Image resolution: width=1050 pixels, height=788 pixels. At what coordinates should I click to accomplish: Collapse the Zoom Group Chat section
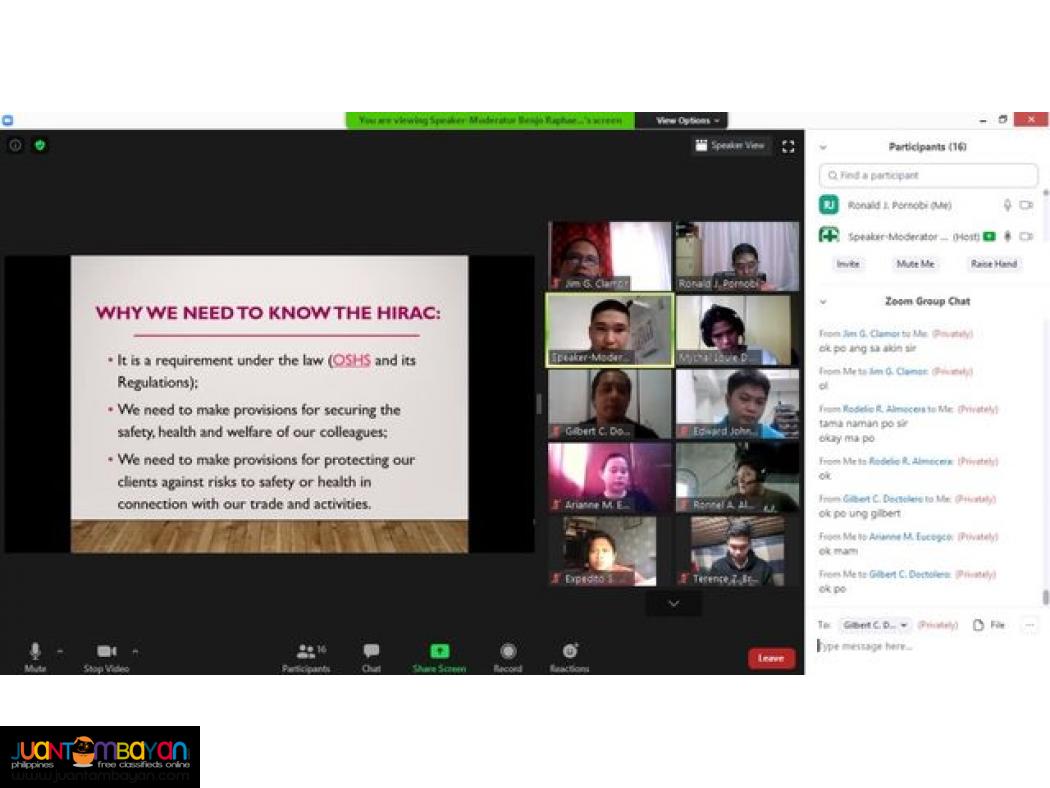click(x=823, y=301)
